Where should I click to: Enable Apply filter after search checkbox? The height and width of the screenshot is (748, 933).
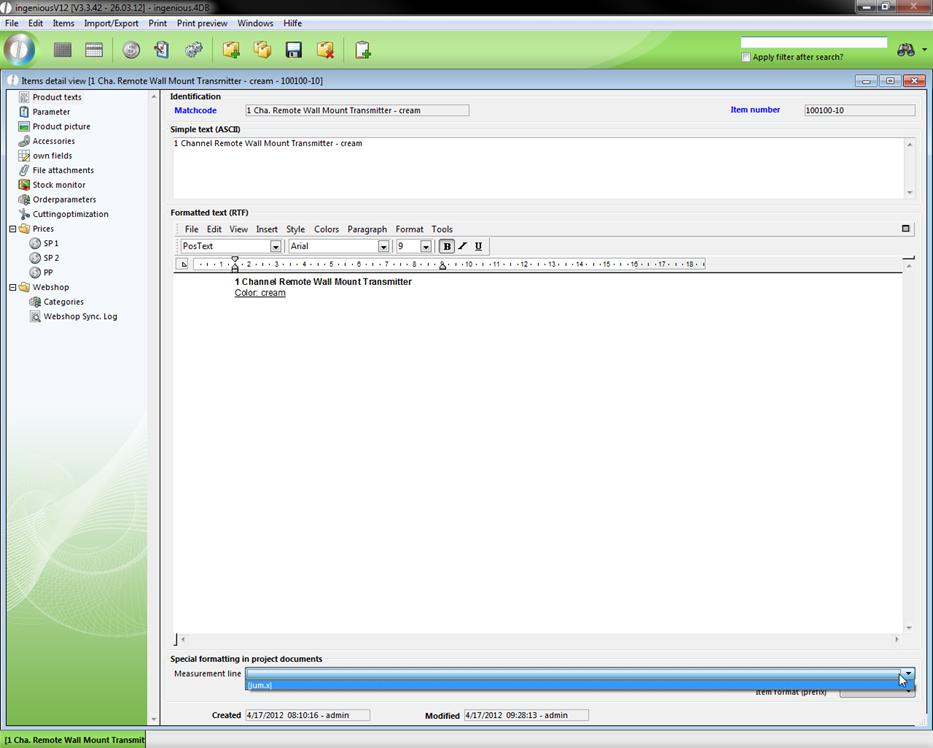pyautogui.click(x=746, y=57)
